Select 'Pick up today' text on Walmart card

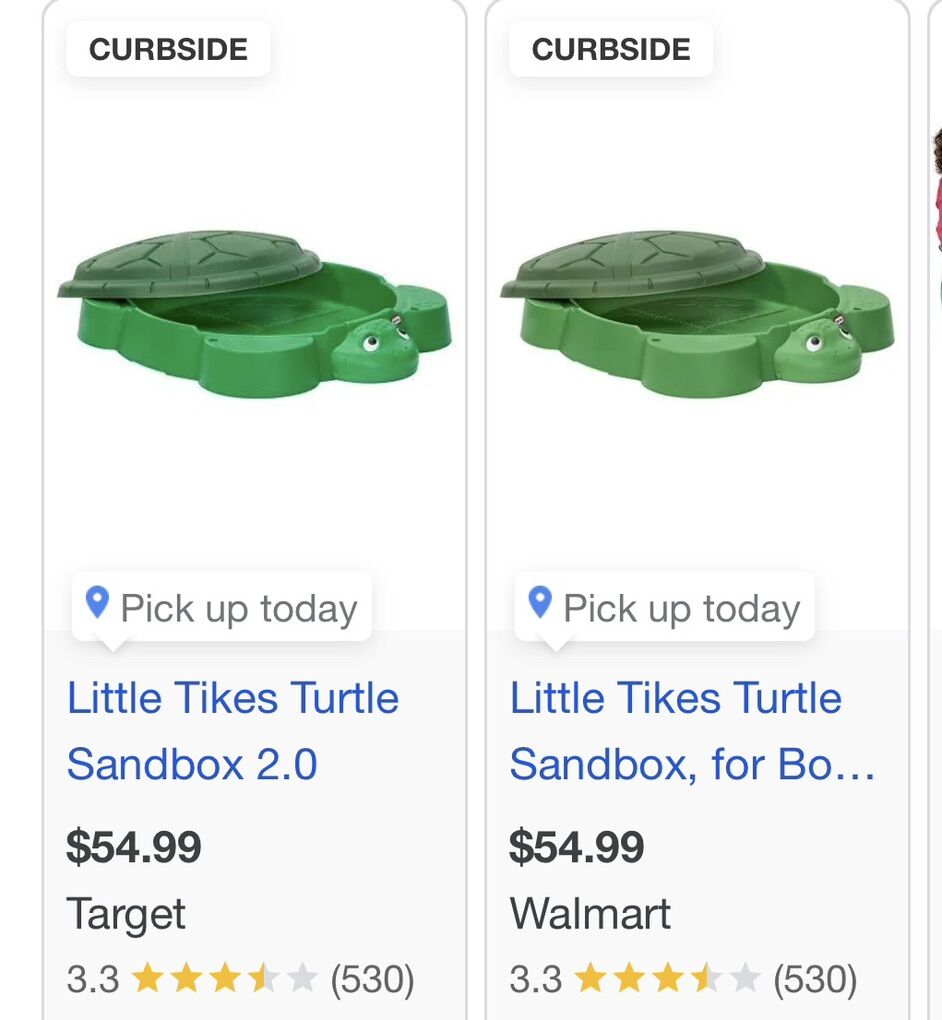(x=681, y=609)
